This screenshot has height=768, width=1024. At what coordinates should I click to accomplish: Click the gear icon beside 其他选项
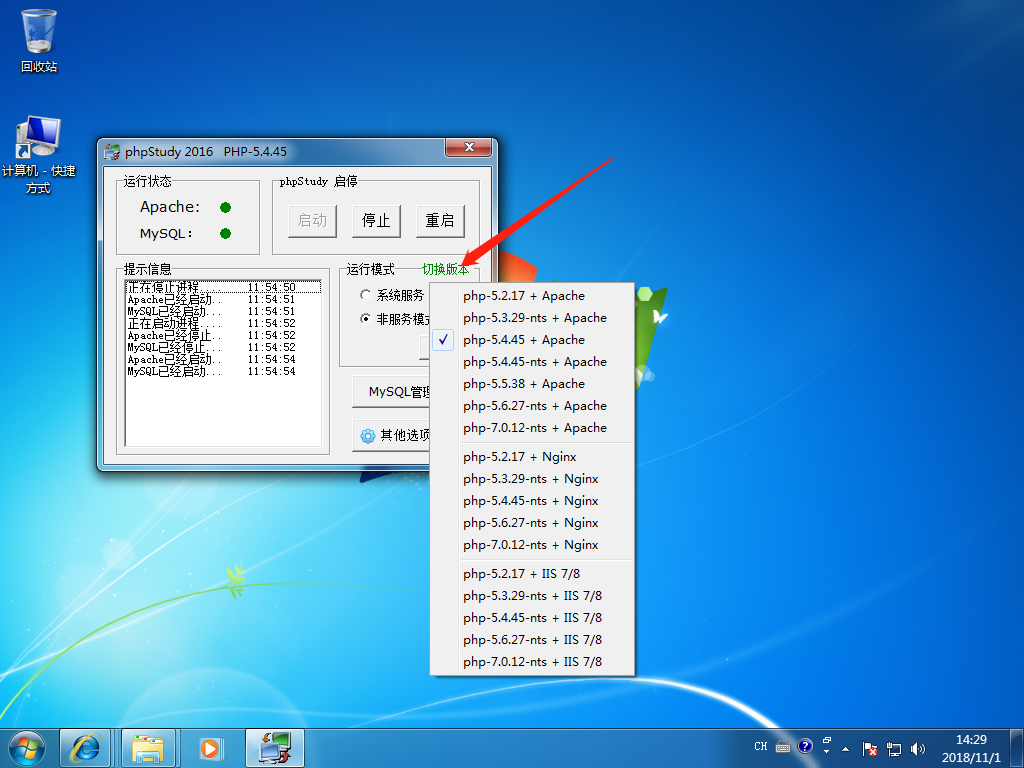click(x=368, y=436)
